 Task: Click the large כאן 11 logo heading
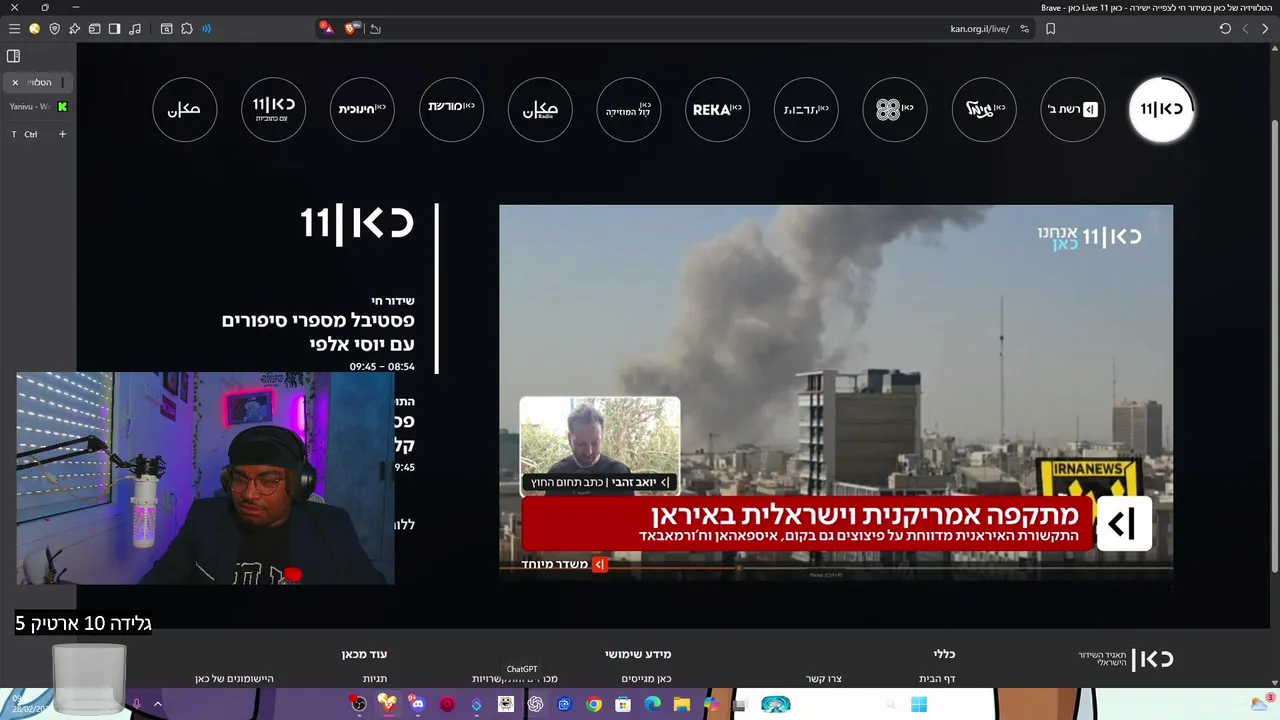(358, 224)
